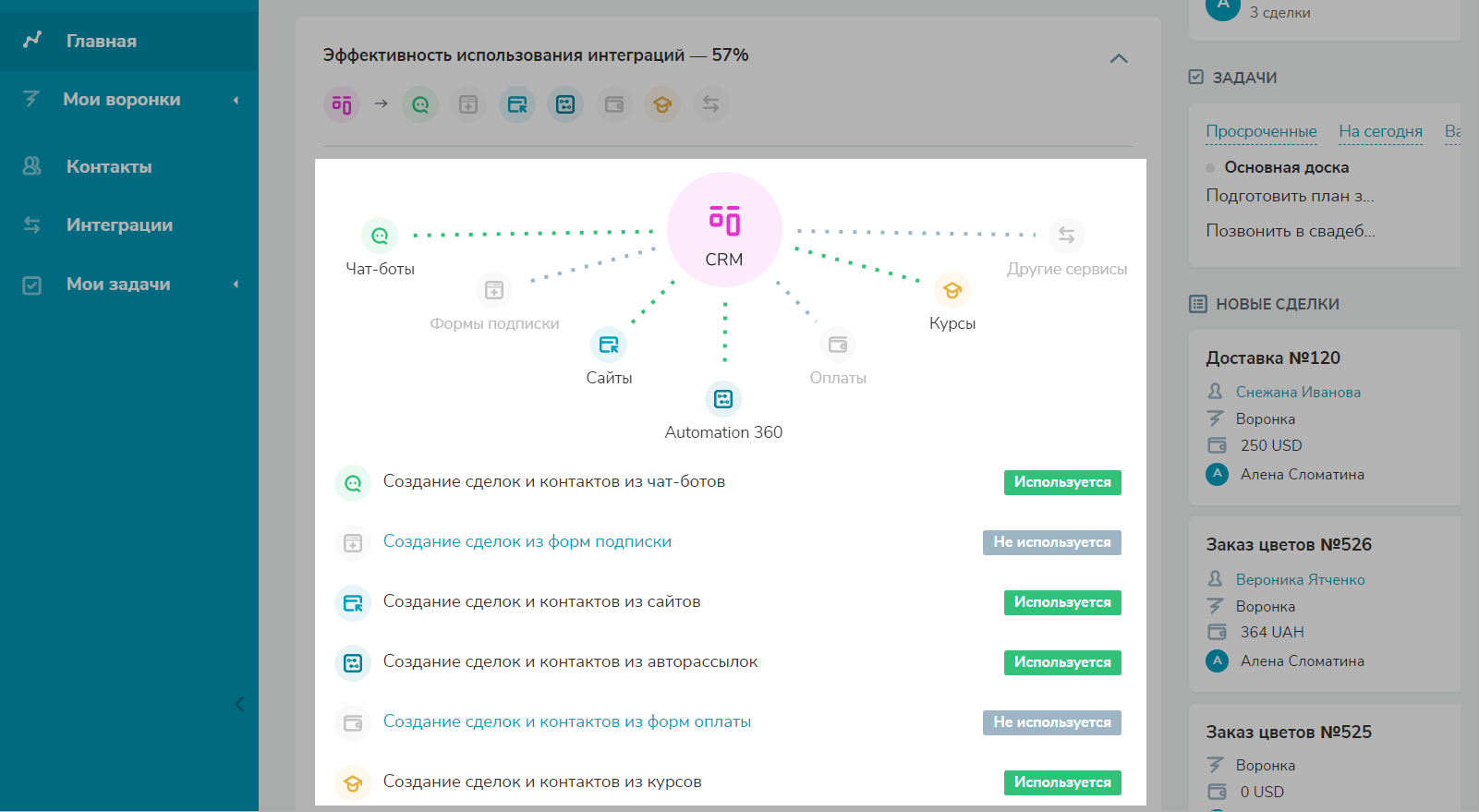Viewport: 1479px width, 812px height.
Task: Click Не используется badge for subscription forms
Action: tap(1051, 542)
